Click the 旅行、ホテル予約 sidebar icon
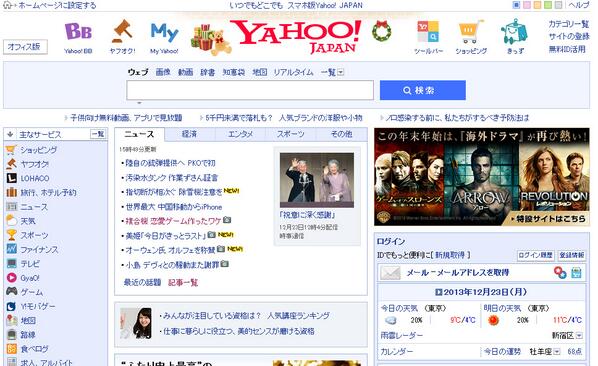598x366 pixels. coord(11,192)
